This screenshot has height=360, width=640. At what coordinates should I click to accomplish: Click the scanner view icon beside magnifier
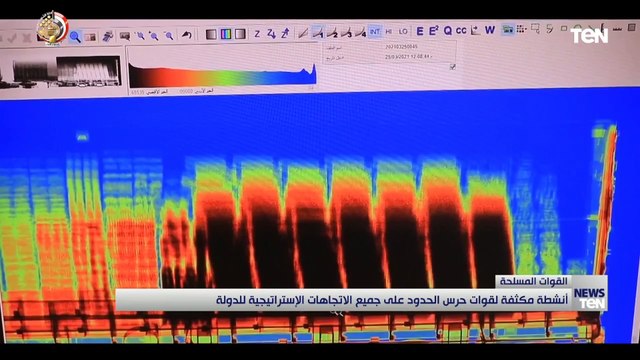pos(91,37)
